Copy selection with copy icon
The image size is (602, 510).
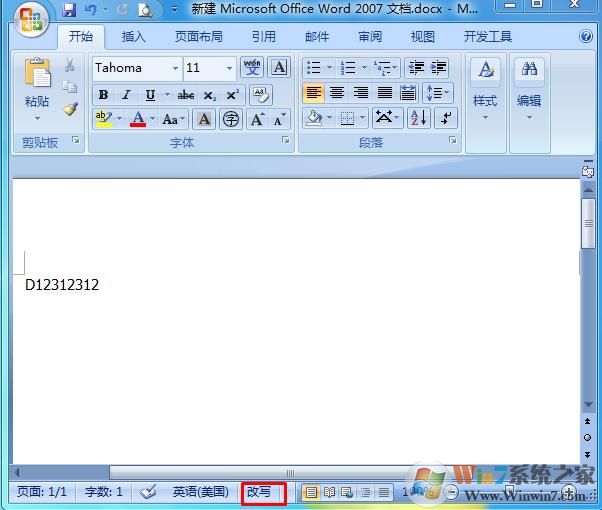pos(69,87)
